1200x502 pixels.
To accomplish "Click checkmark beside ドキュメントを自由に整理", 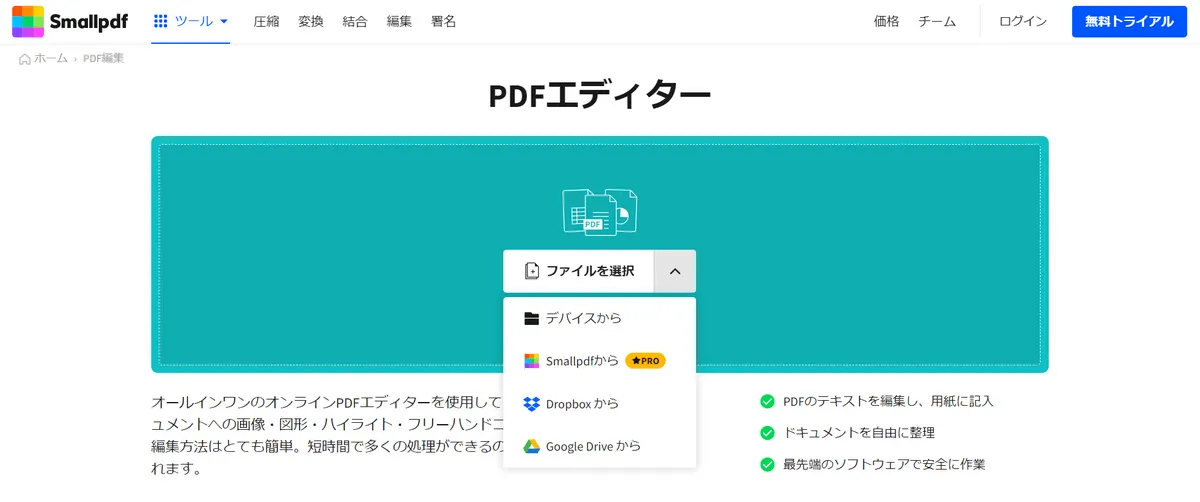I will 767,433.
